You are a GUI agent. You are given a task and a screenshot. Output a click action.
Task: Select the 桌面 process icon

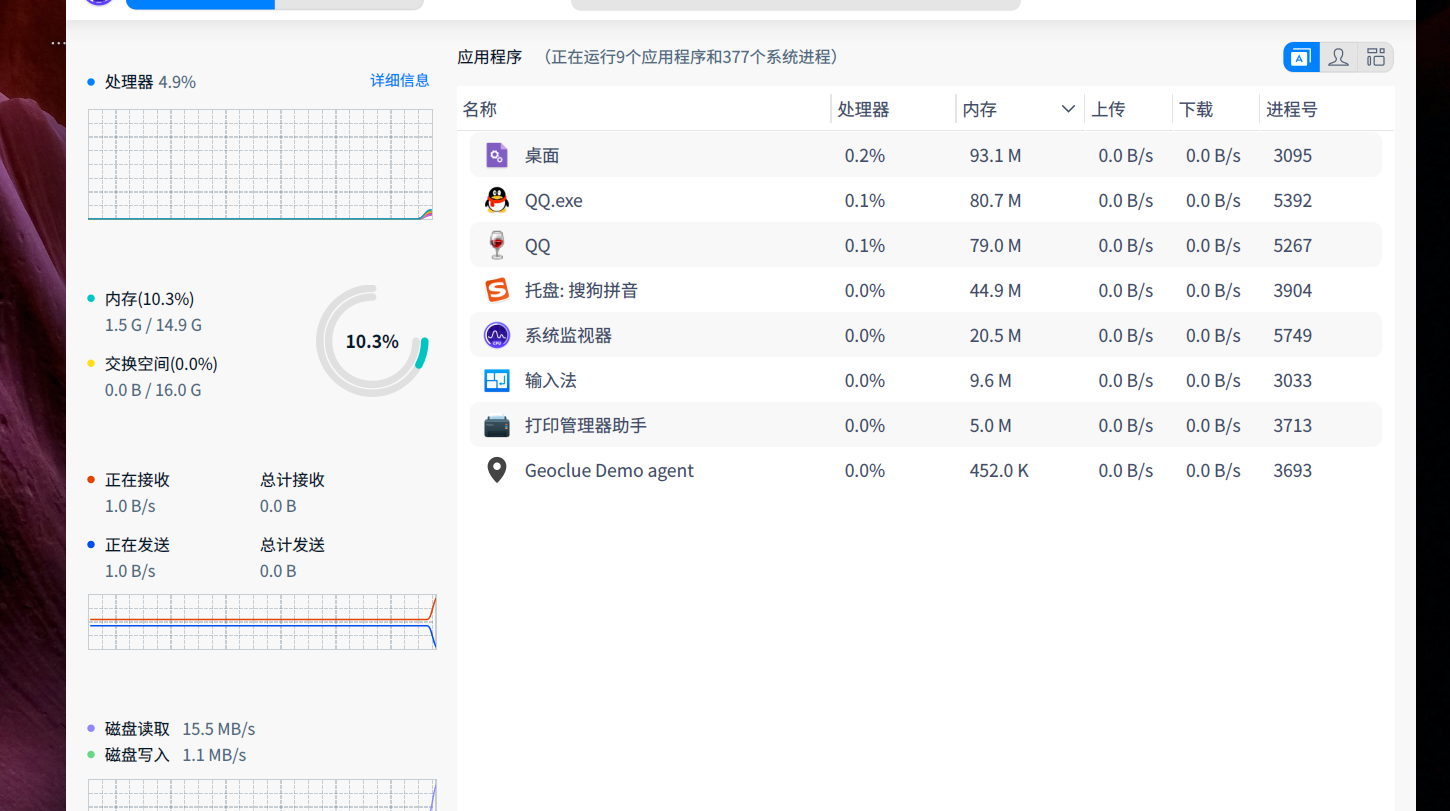click(x=497, y=155)
